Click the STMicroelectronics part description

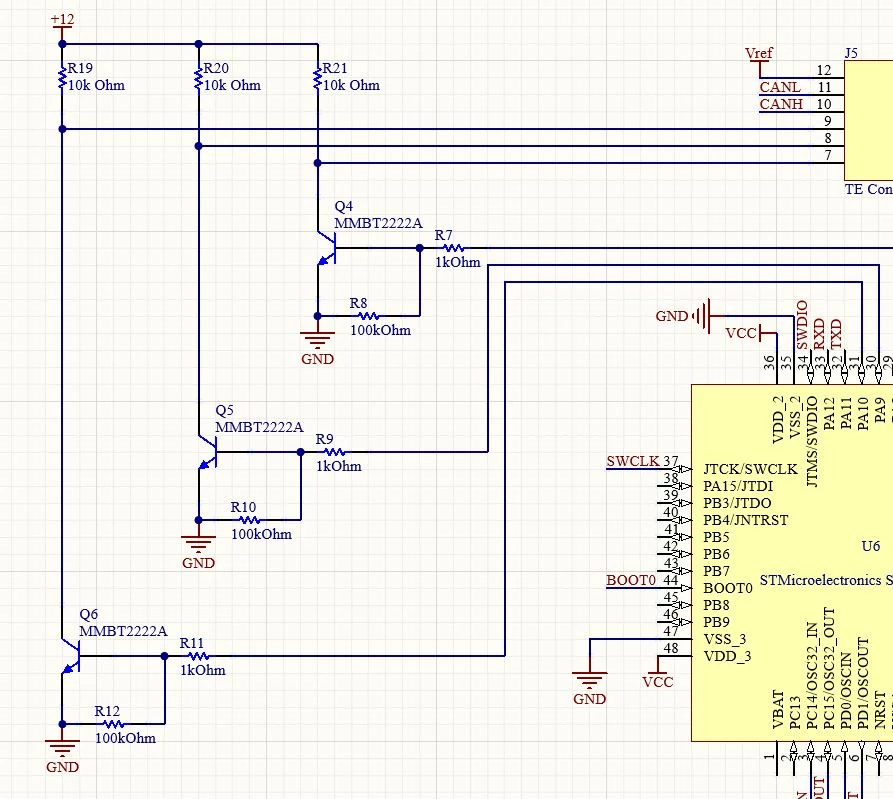point(826,580)
